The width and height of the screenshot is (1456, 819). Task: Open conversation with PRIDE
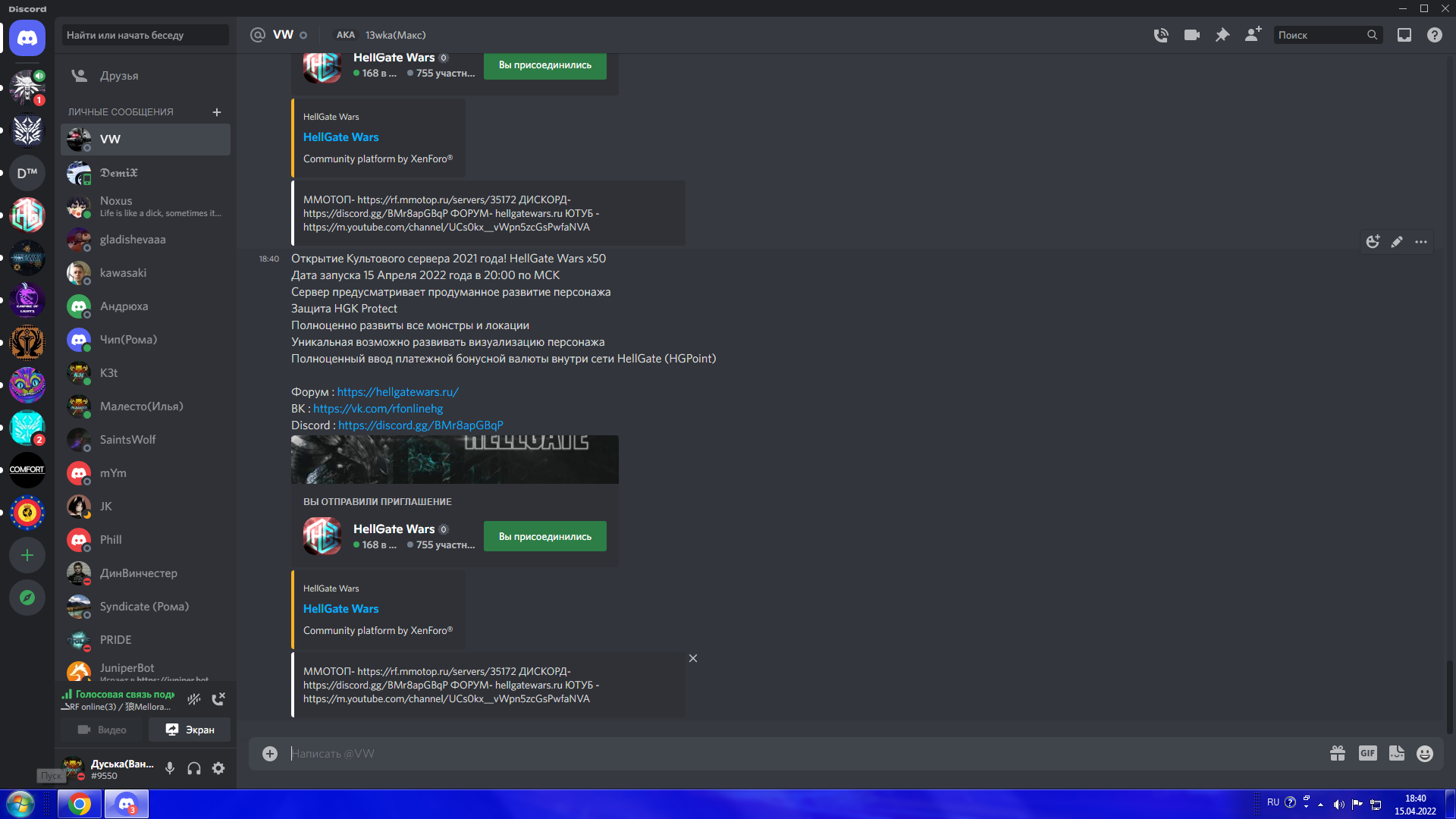pos(146,640)
